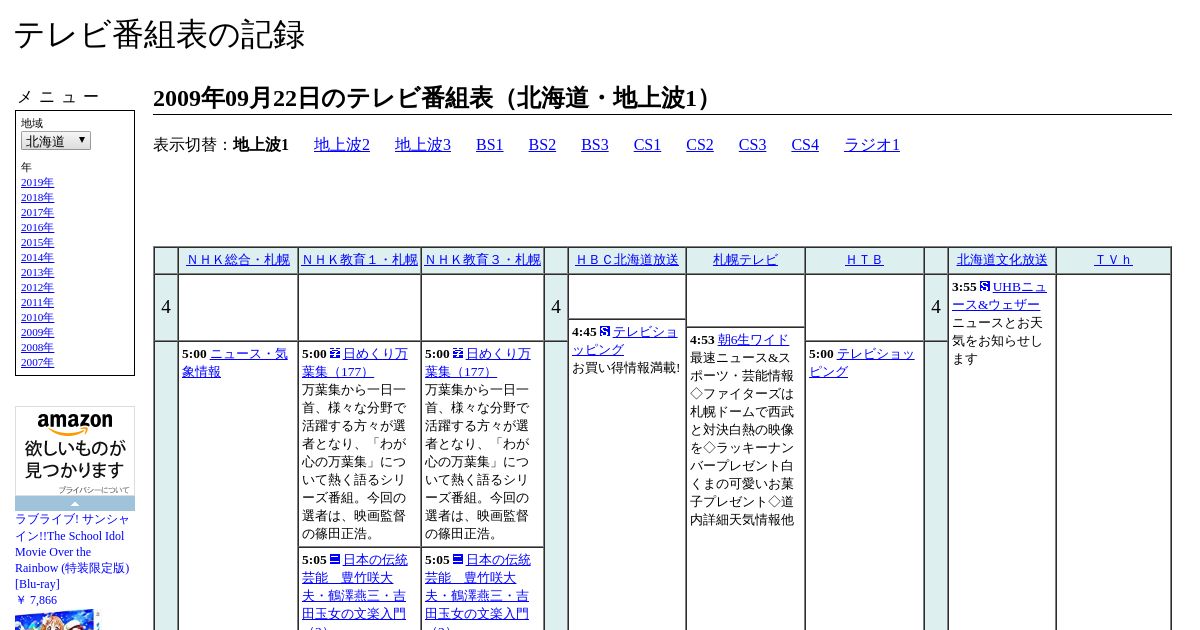Select year 2014年 in the menu
The image size is (1200, 630).
[37, 258]
